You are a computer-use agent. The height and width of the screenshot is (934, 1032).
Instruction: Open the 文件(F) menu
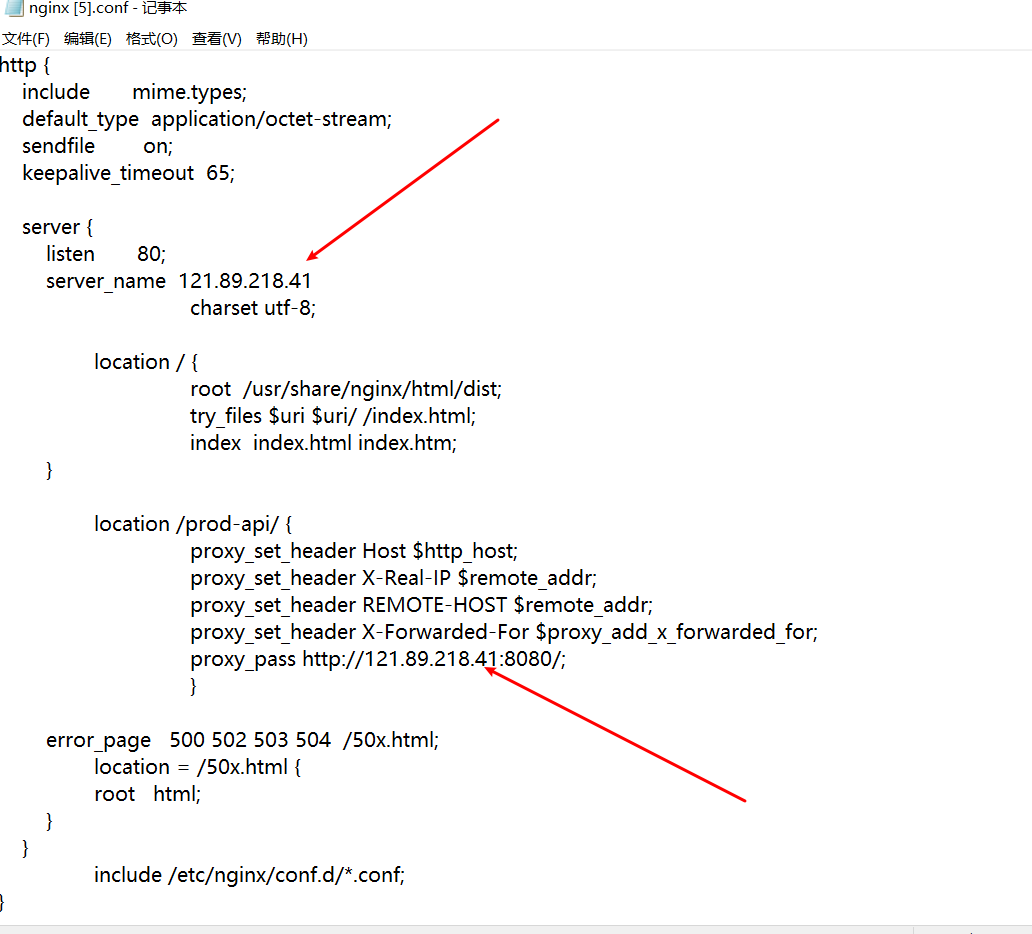pos(26,38)
